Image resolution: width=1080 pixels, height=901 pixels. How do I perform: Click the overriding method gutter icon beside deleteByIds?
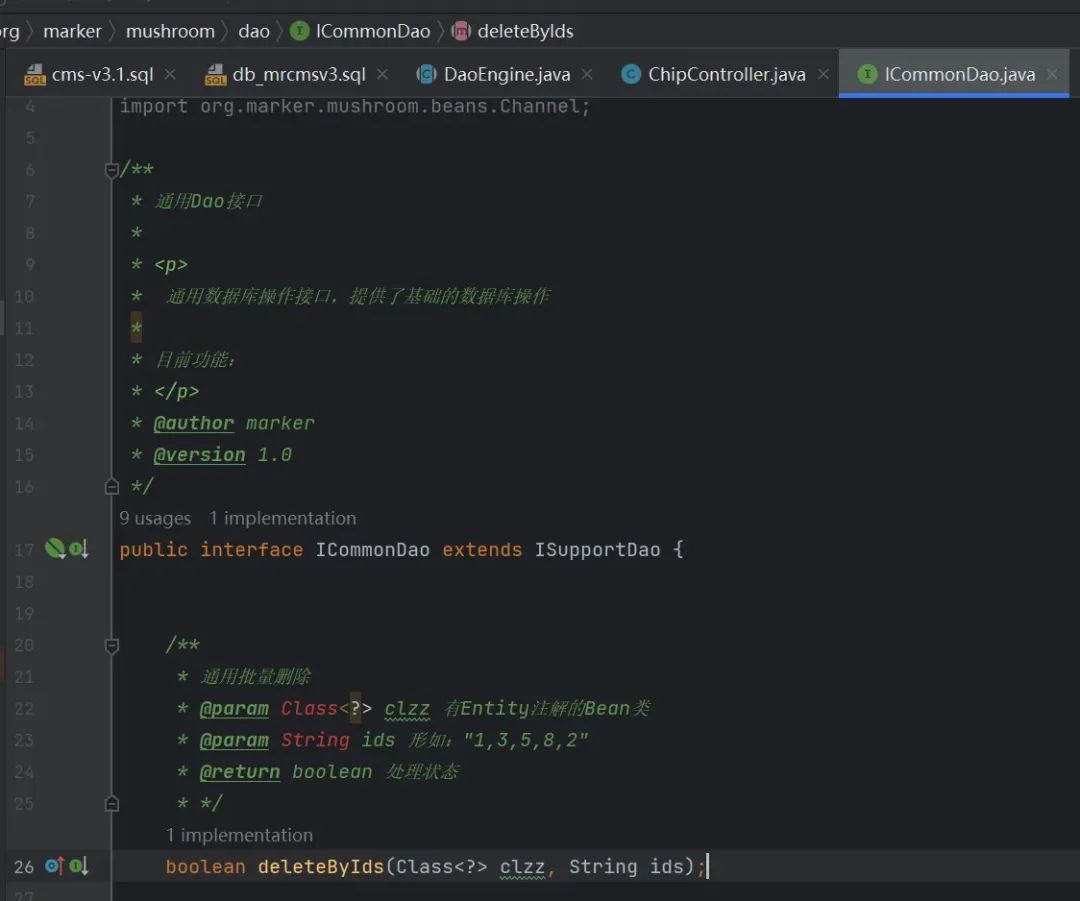(54, 866)
